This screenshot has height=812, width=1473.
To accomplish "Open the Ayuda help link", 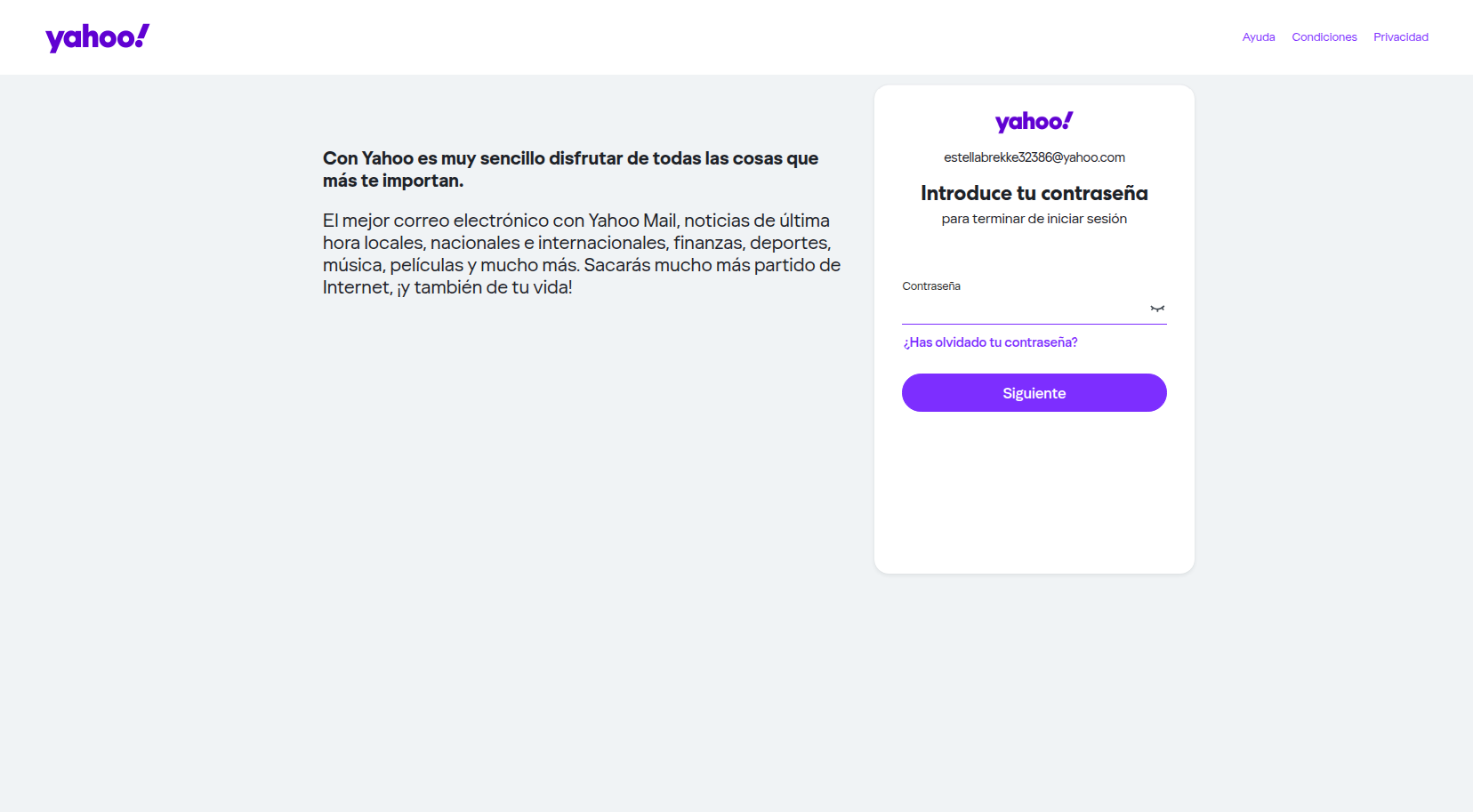I will click(x=1259, y=37).
